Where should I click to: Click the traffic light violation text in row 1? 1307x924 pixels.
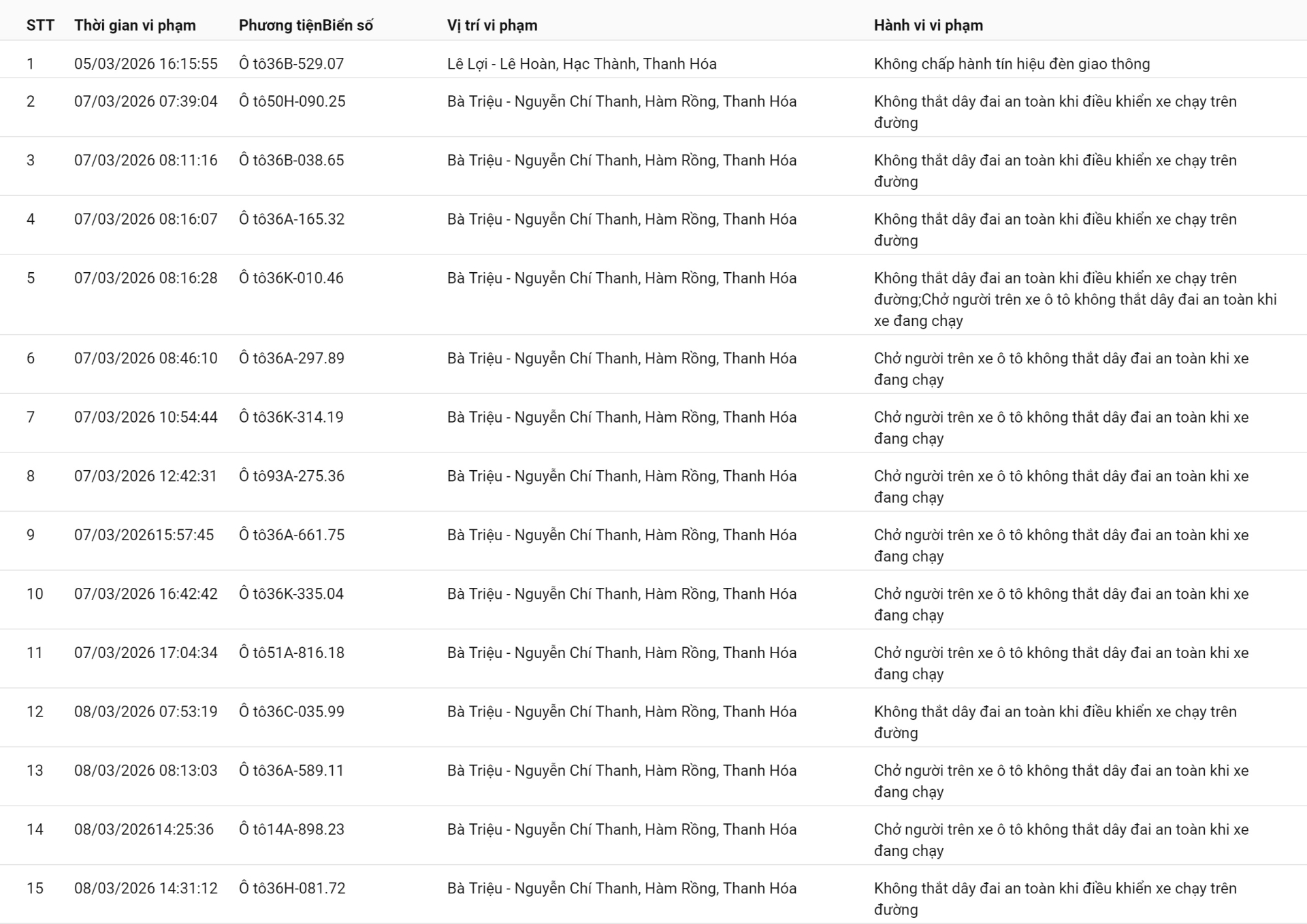coord(1012,64)
